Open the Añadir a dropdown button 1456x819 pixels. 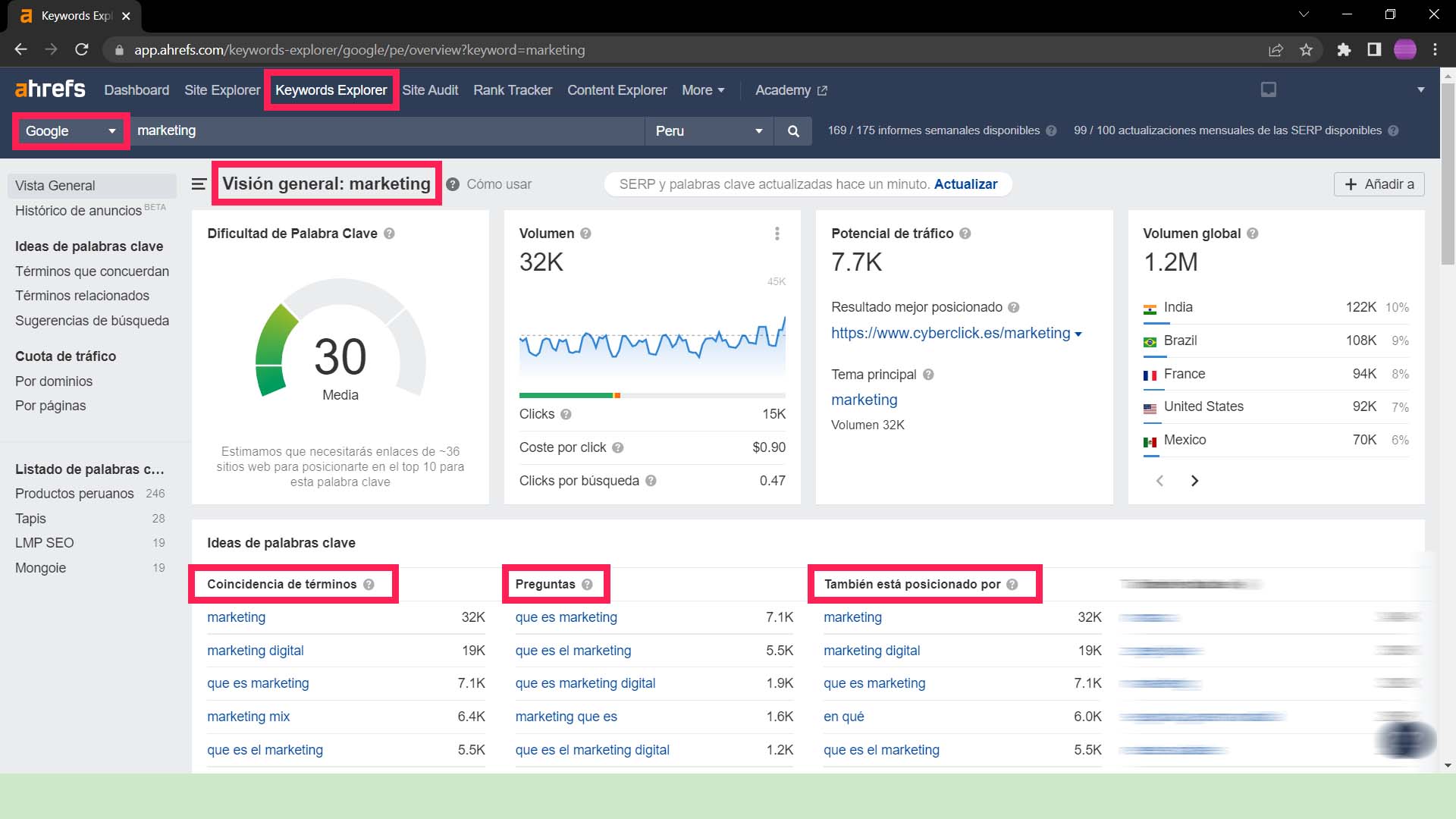pos(1379,184)
